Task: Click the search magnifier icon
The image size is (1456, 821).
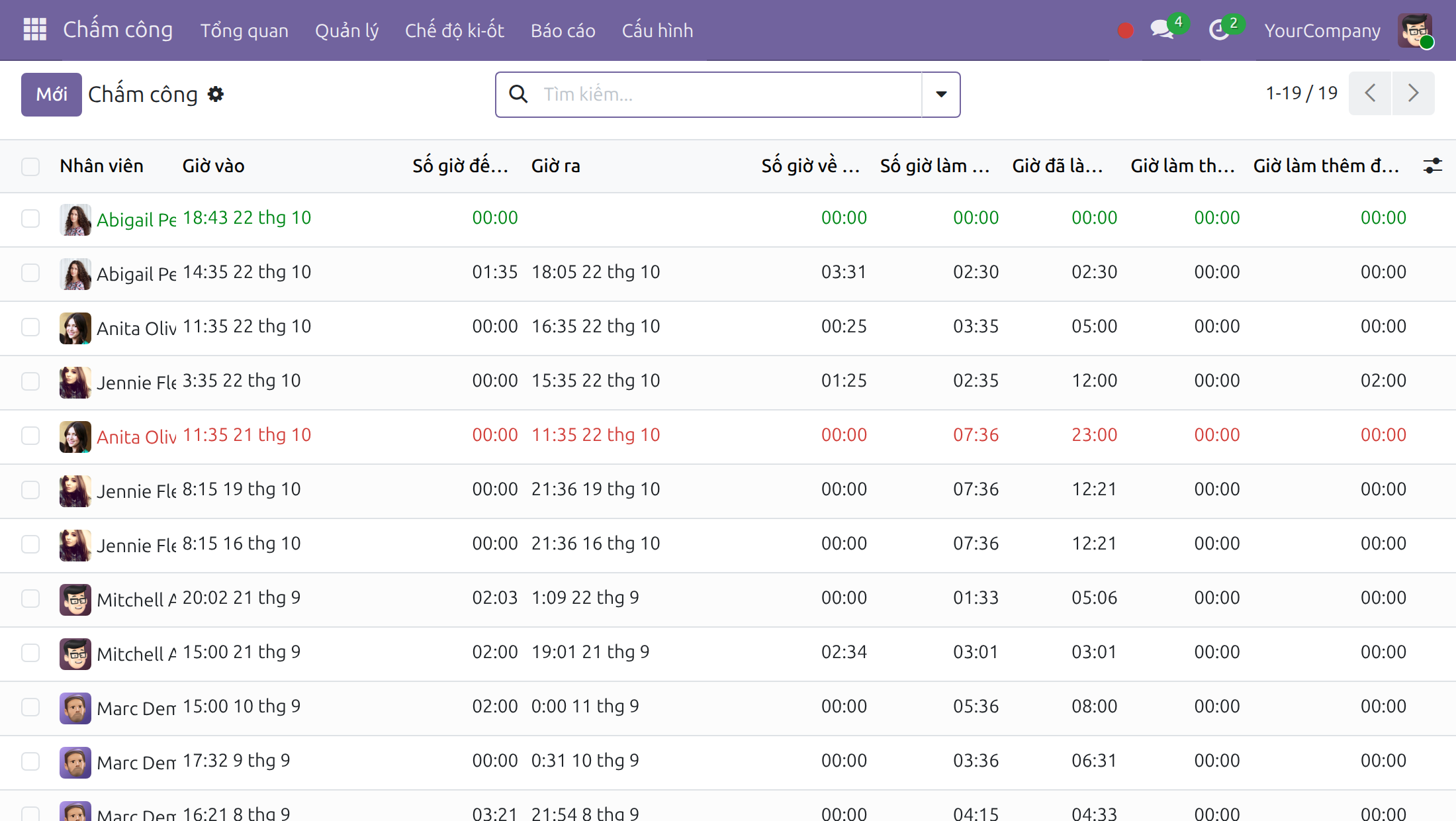Action: (518, 94)
